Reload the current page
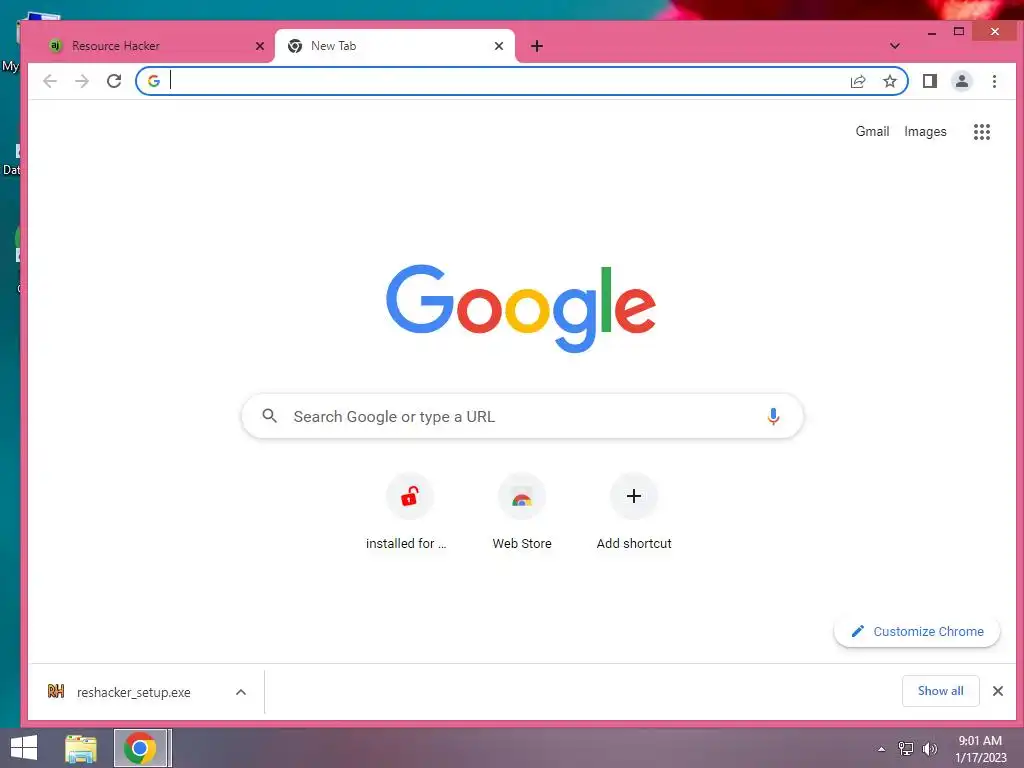The image size is (1024, 768). pos(114,81)
